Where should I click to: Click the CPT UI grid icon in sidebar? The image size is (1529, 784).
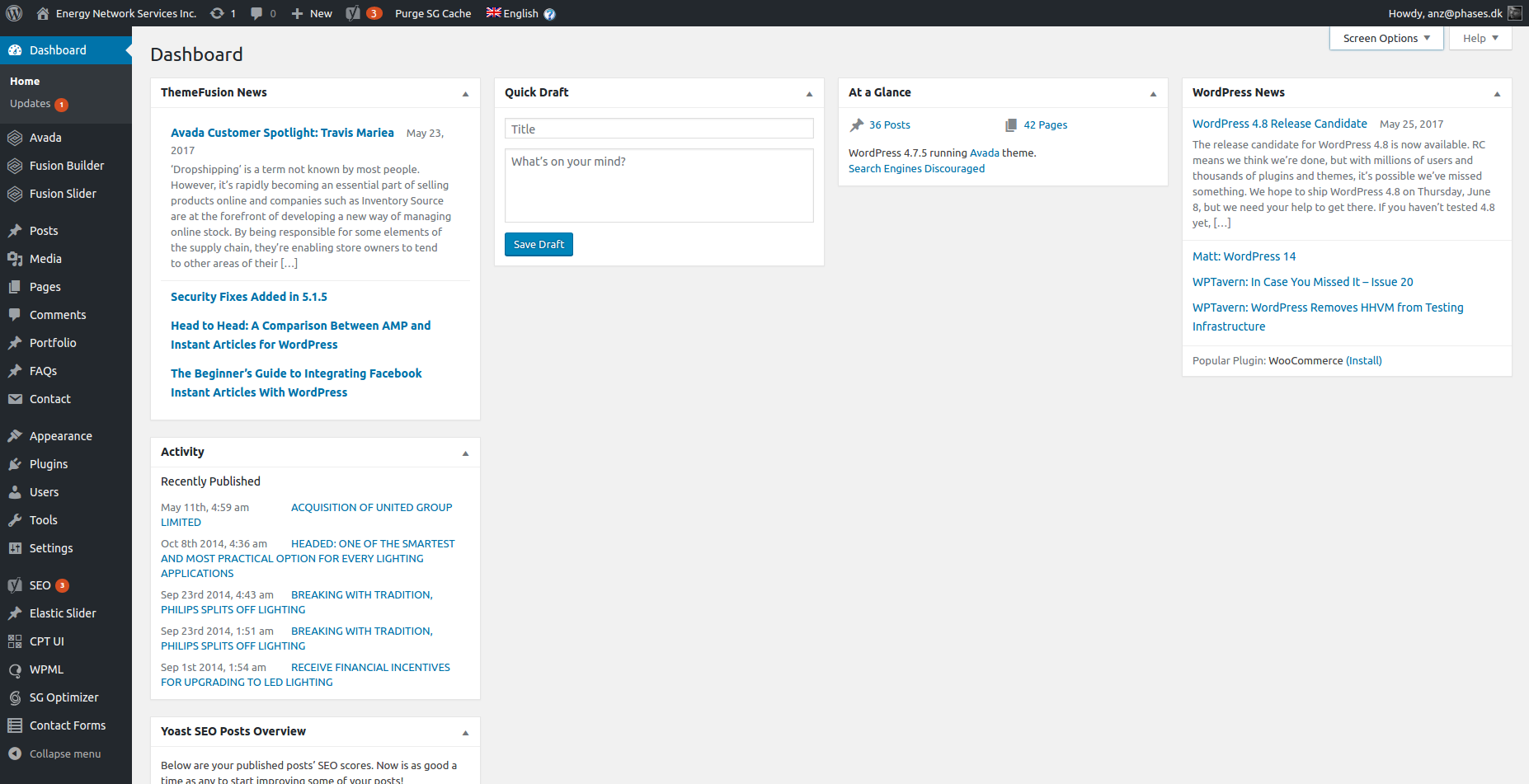coord(15,641)
